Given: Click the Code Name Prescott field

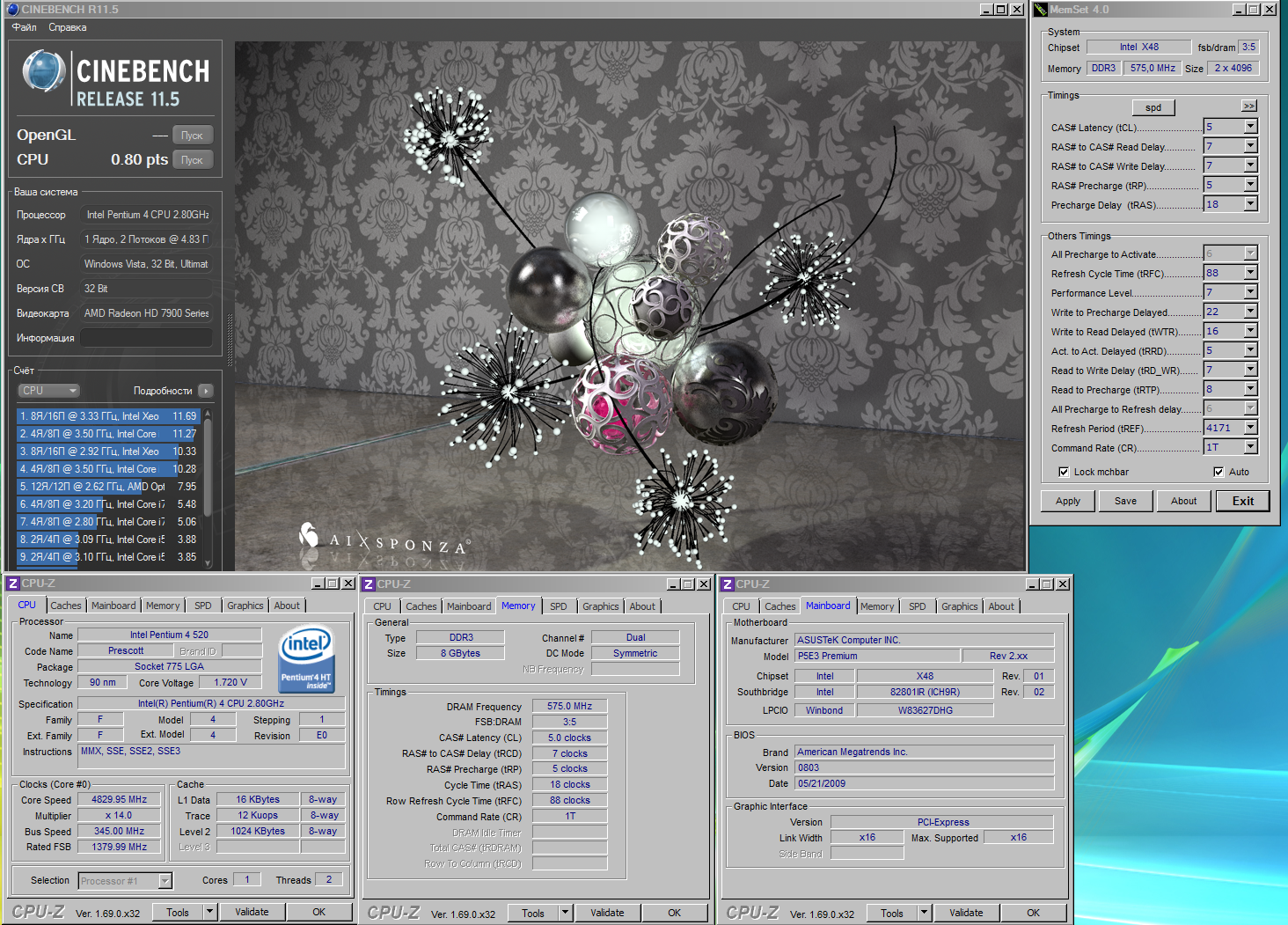Looking at the screenshot, I should pyautogui.click(x=126, y=650).
